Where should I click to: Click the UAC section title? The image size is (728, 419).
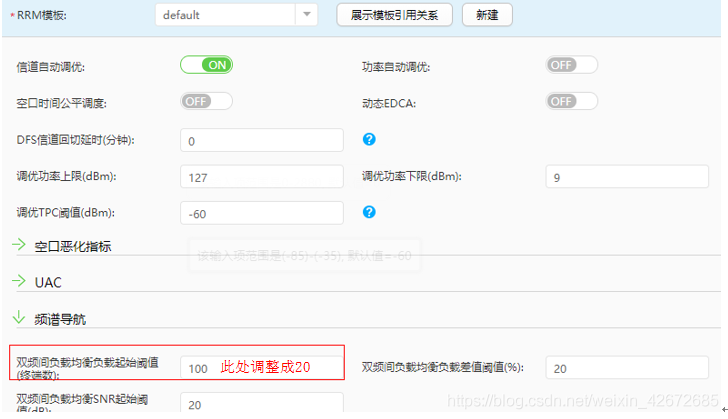pos(48,282)
